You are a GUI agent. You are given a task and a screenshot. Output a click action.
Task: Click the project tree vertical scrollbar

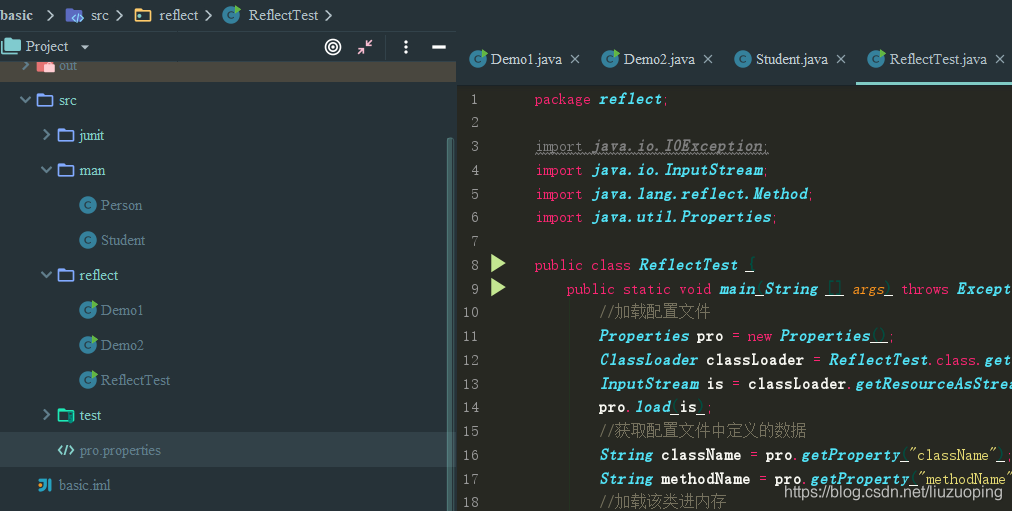click(450, 323)
